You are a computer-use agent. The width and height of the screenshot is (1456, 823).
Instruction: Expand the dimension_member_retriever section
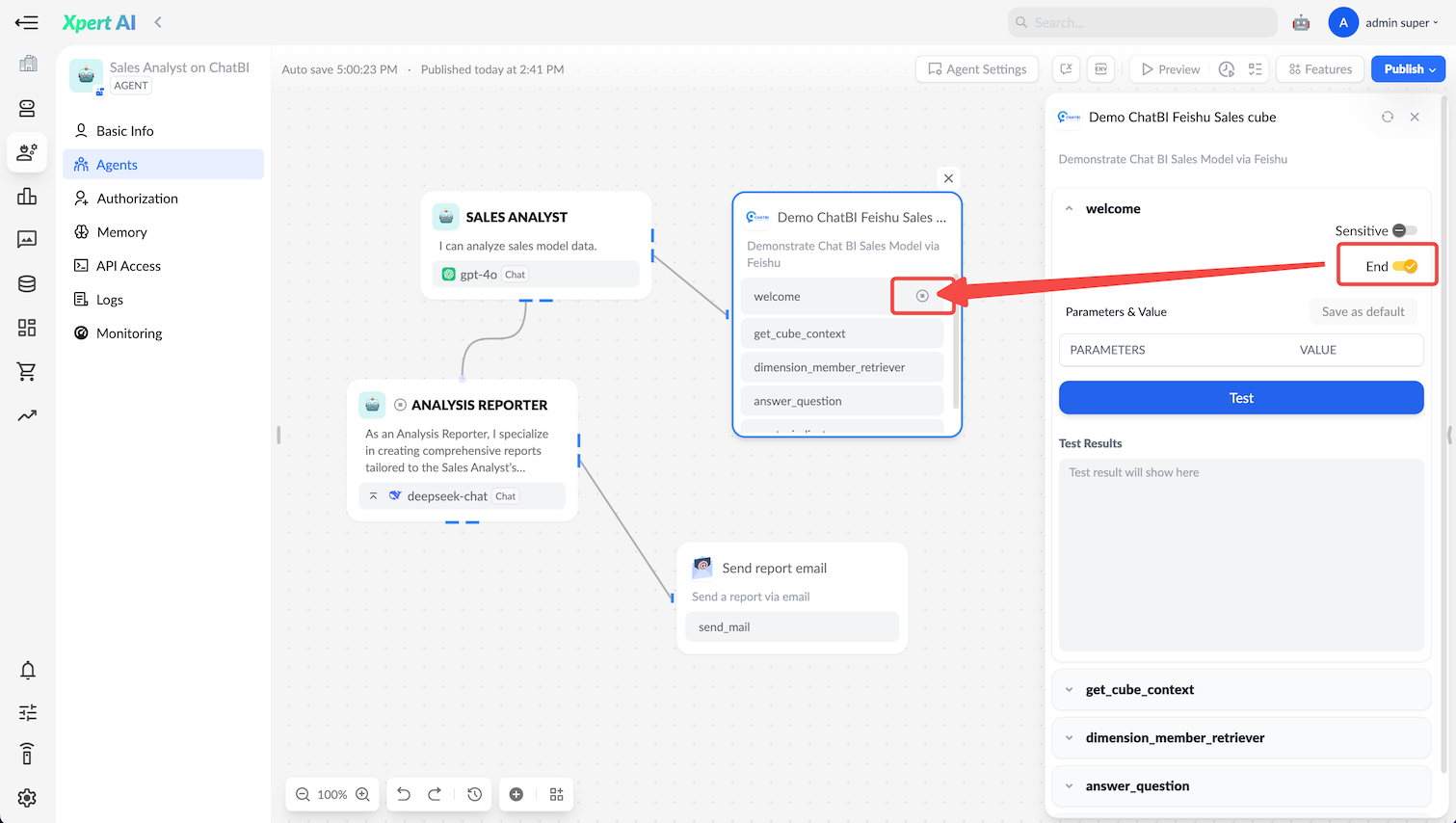(1175, 738)
